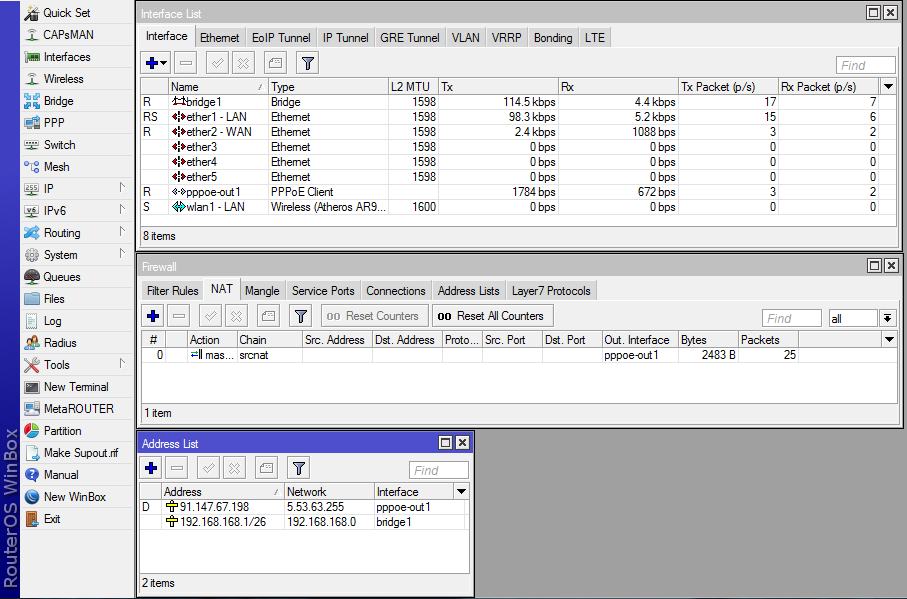Launch a New Terminal
This screenshot has width=907, height=599.
pyautogui.click(x=77, y=387)
